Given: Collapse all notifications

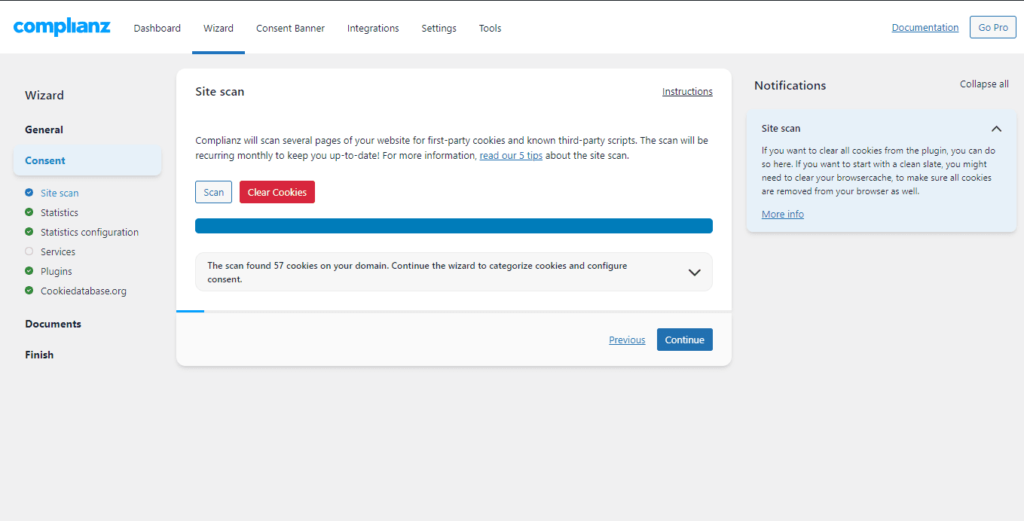Looking at the screenshot, I should tap(984, 85).
